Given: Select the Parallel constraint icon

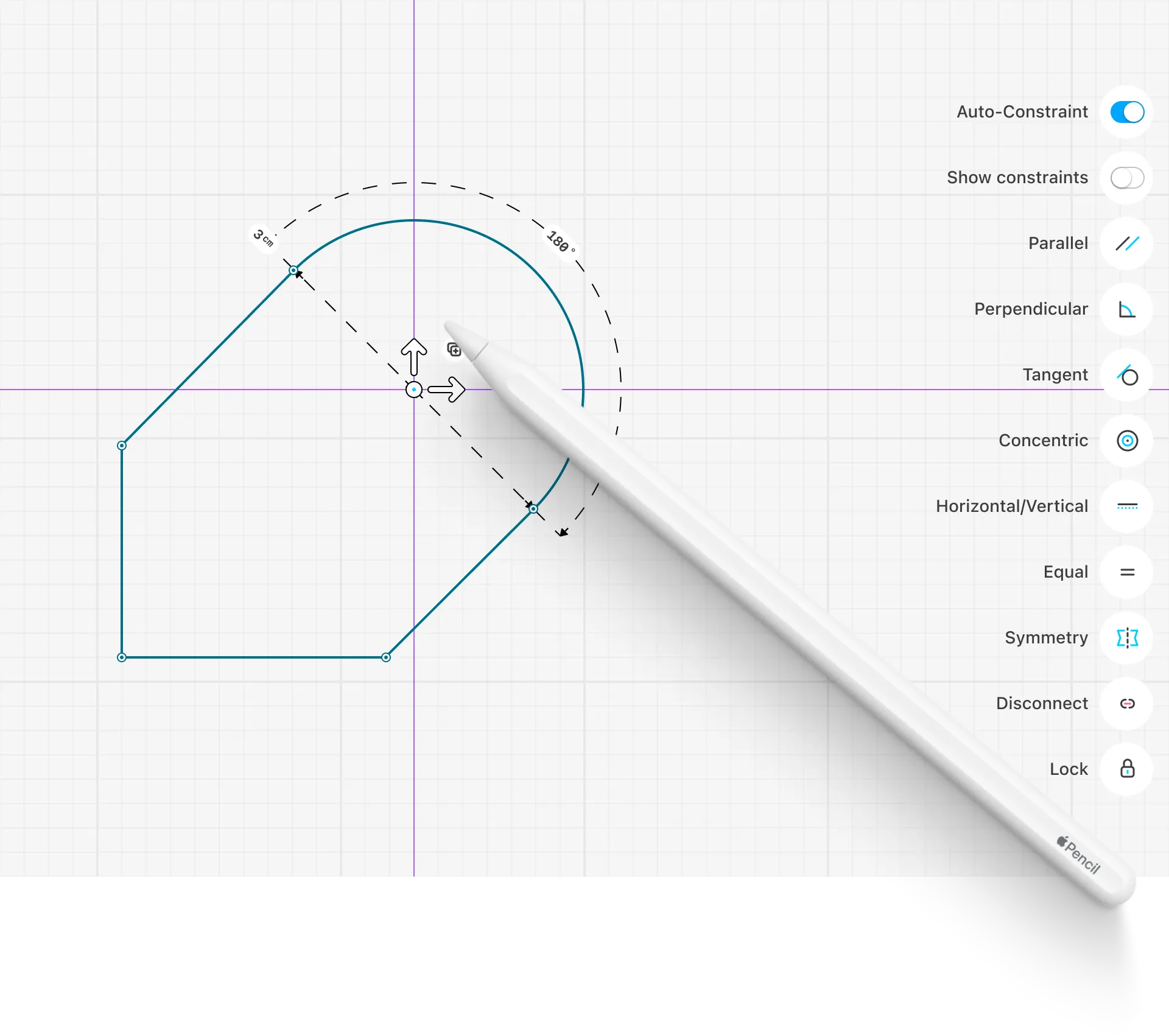Looking at the screenshot, I should point(1127,243).
